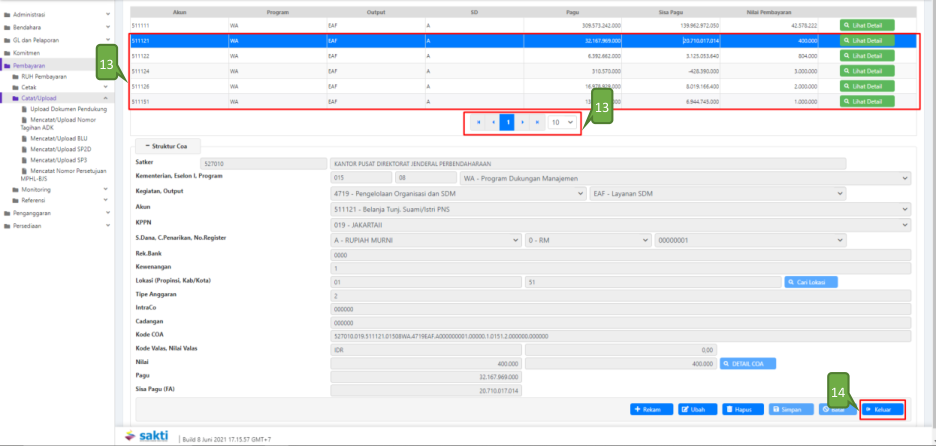Click Lihat Detail for akun 511122
Viewport: 936px width, 446px height.
867,56
